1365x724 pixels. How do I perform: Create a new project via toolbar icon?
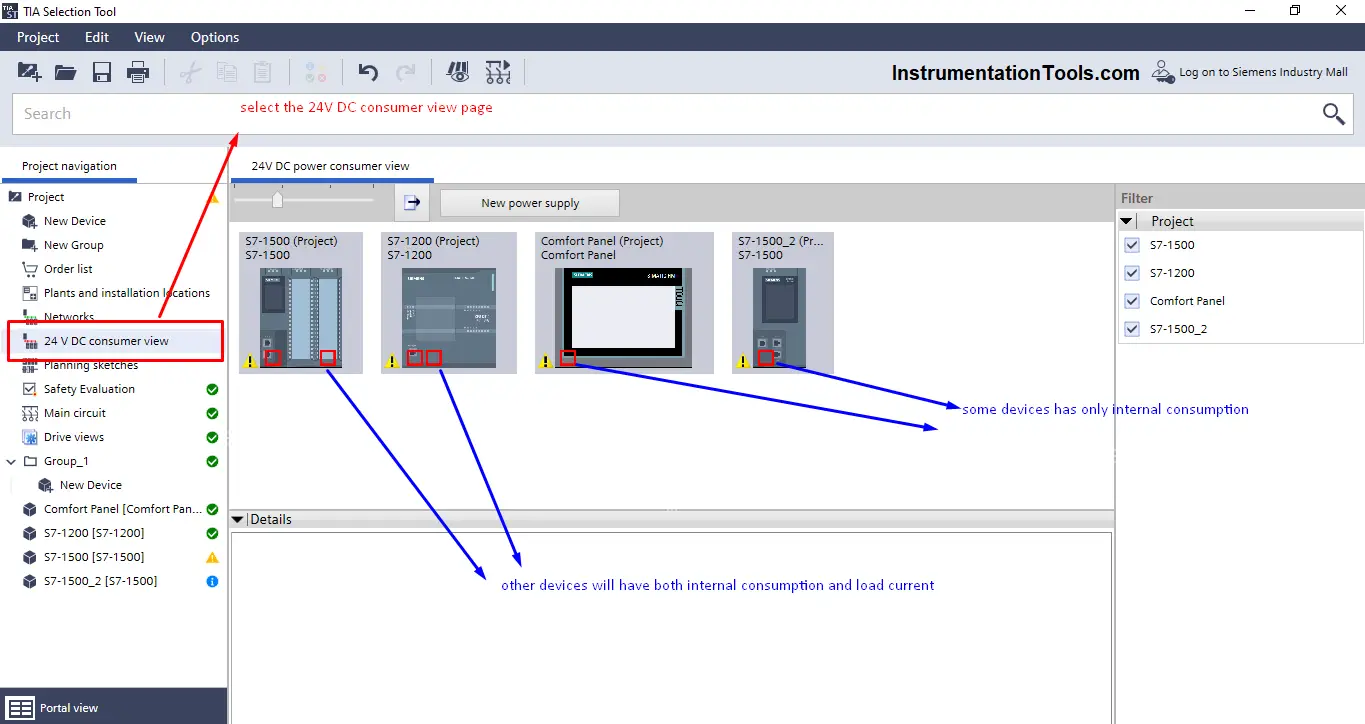tap(29, 72)
